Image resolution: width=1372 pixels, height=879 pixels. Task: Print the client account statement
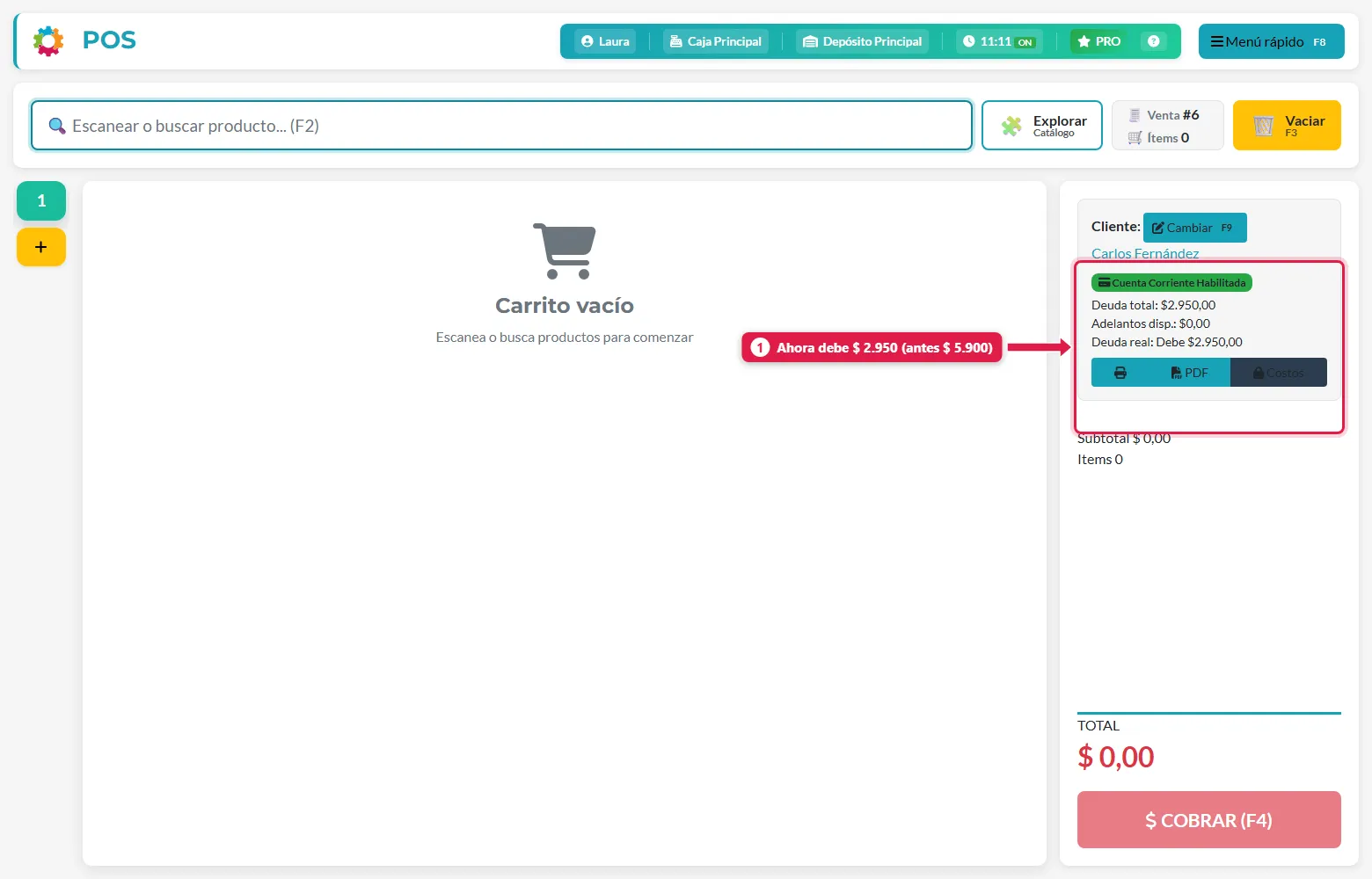1120,373
